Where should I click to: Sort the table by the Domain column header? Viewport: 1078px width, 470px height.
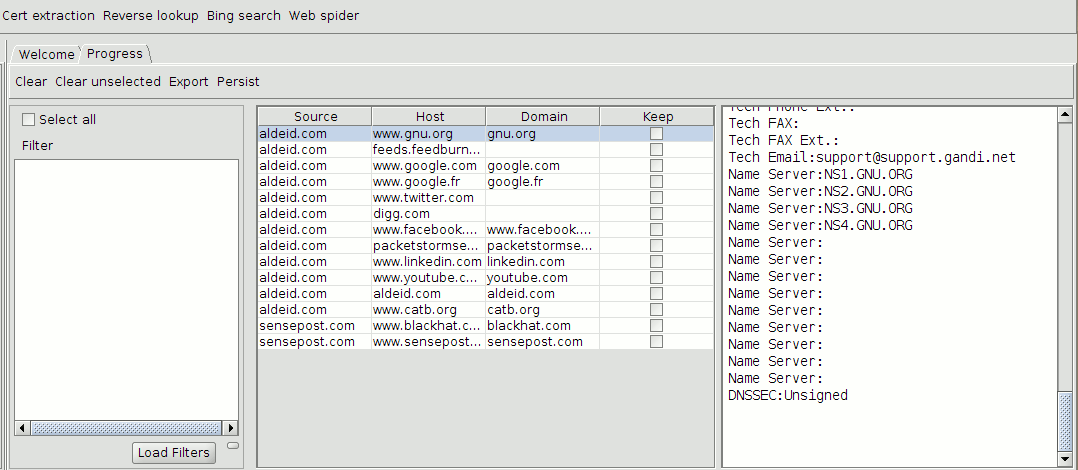point(543,117)
